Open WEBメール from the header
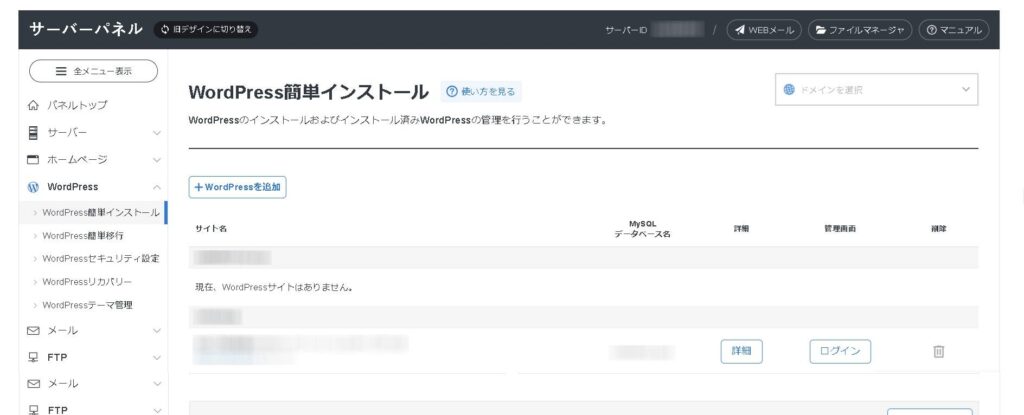The image size is (1024, 415). click(763, 30)
